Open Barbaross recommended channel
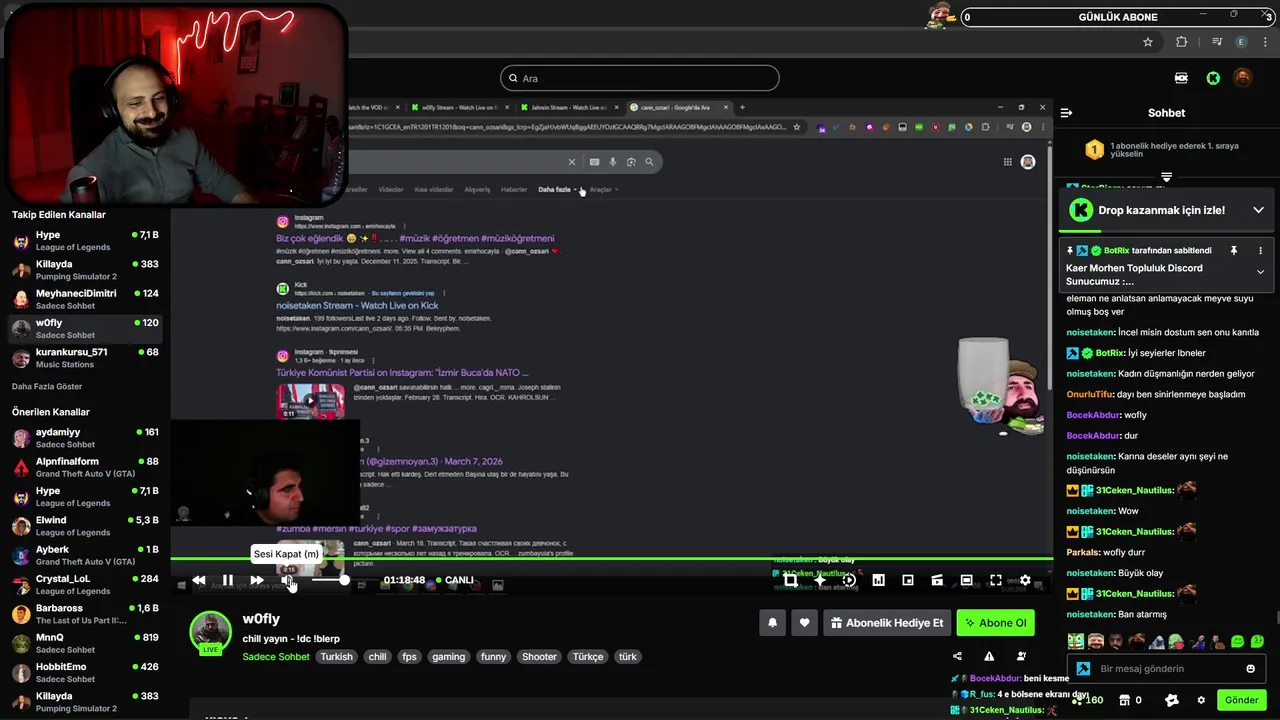 [85, 614]
